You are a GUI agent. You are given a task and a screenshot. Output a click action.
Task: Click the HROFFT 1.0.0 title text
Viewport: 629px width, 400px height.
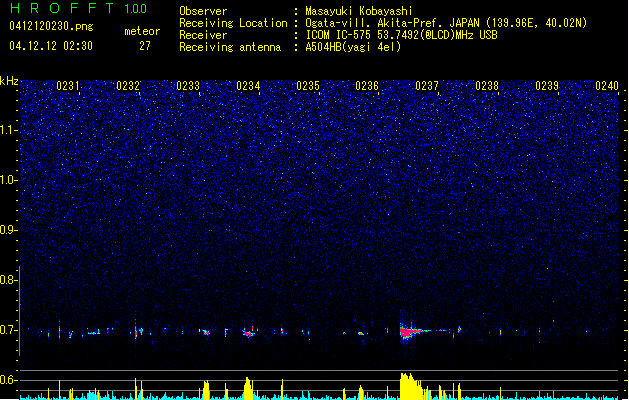coord(78,8)
